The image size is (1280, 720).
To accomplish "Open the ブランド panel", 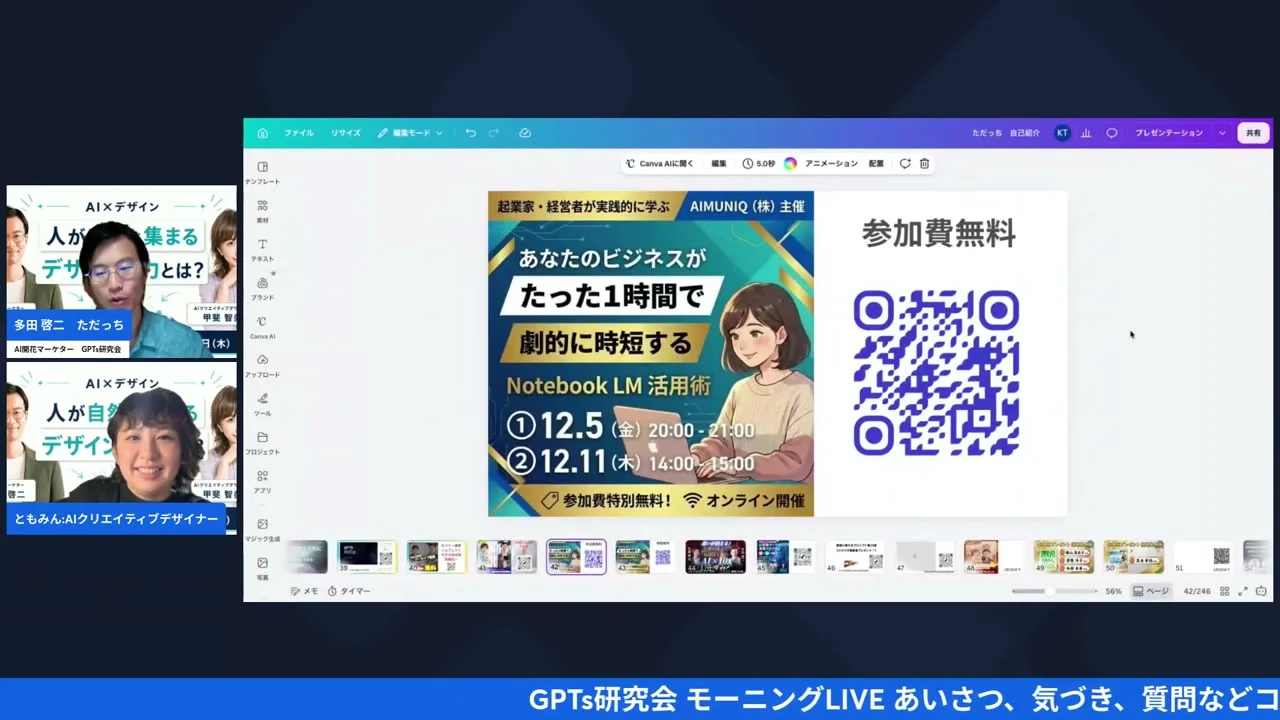I will pyautogui.click(x=262, y=288).
